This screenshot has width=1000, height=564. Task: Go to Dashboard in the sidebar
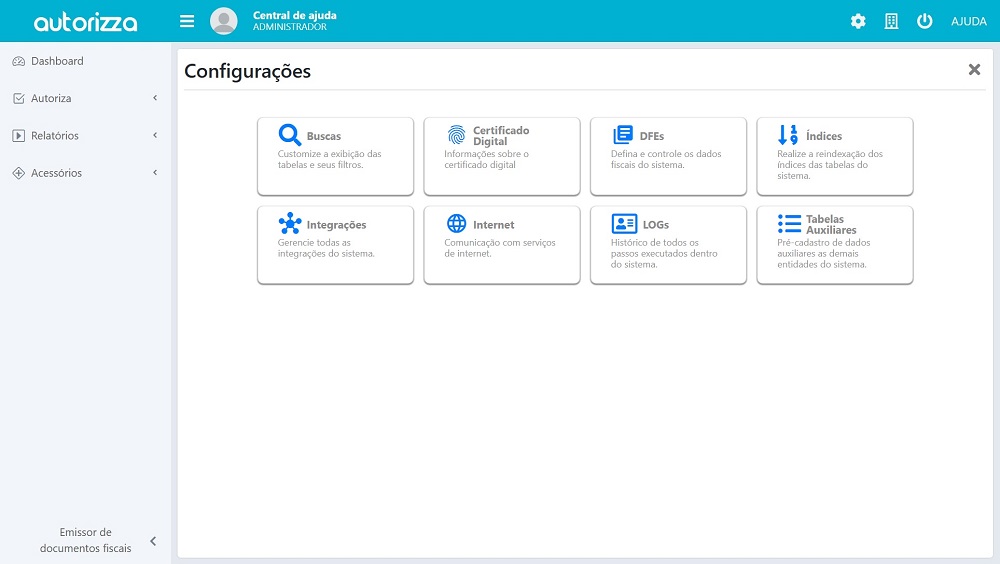[57, 61]
